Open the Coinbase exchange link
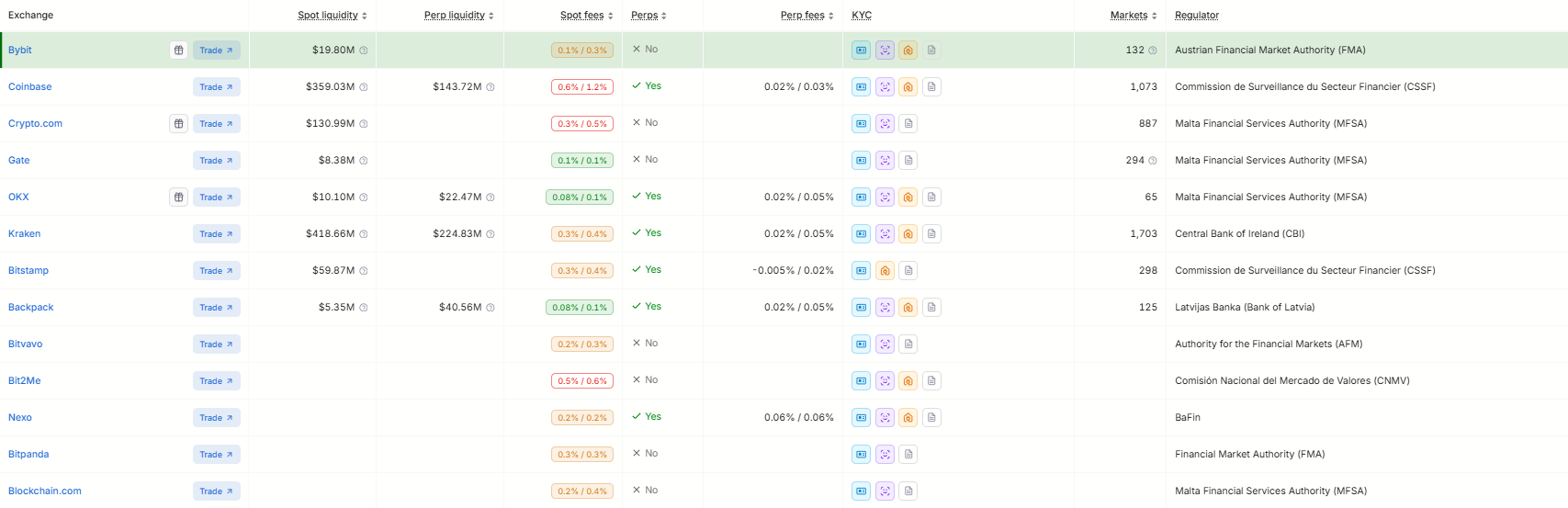 click(30, 86)
